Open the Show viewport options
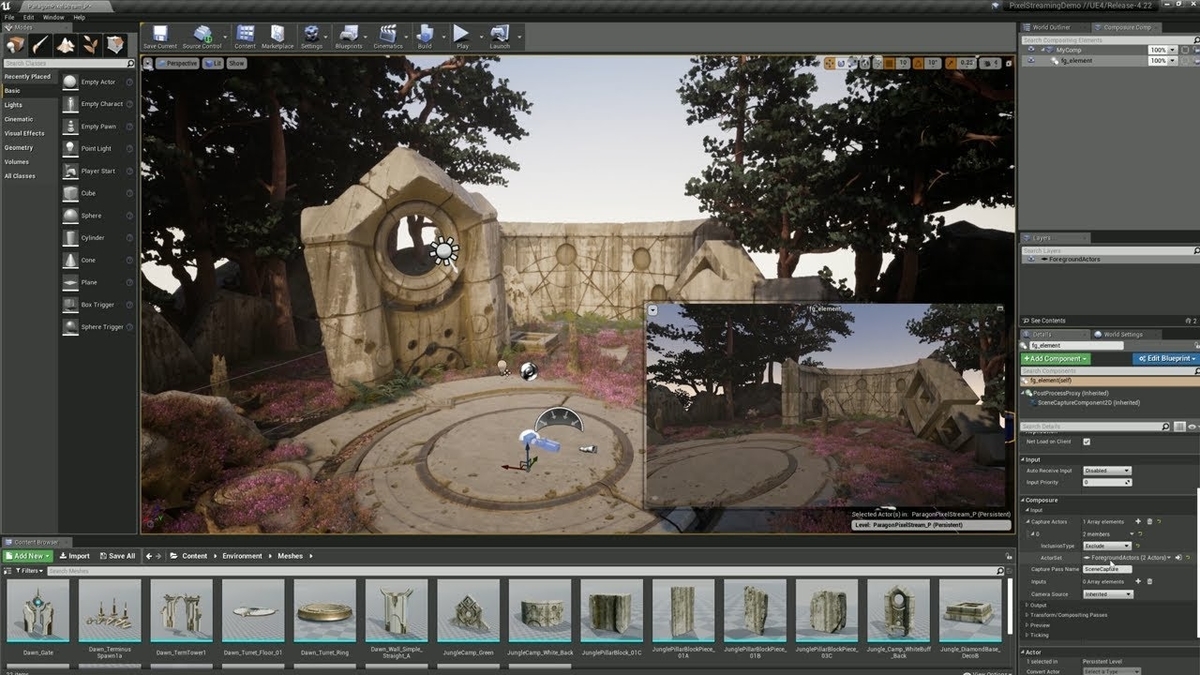The width and height of the screenshot is (1200, 675). (236, 63)
